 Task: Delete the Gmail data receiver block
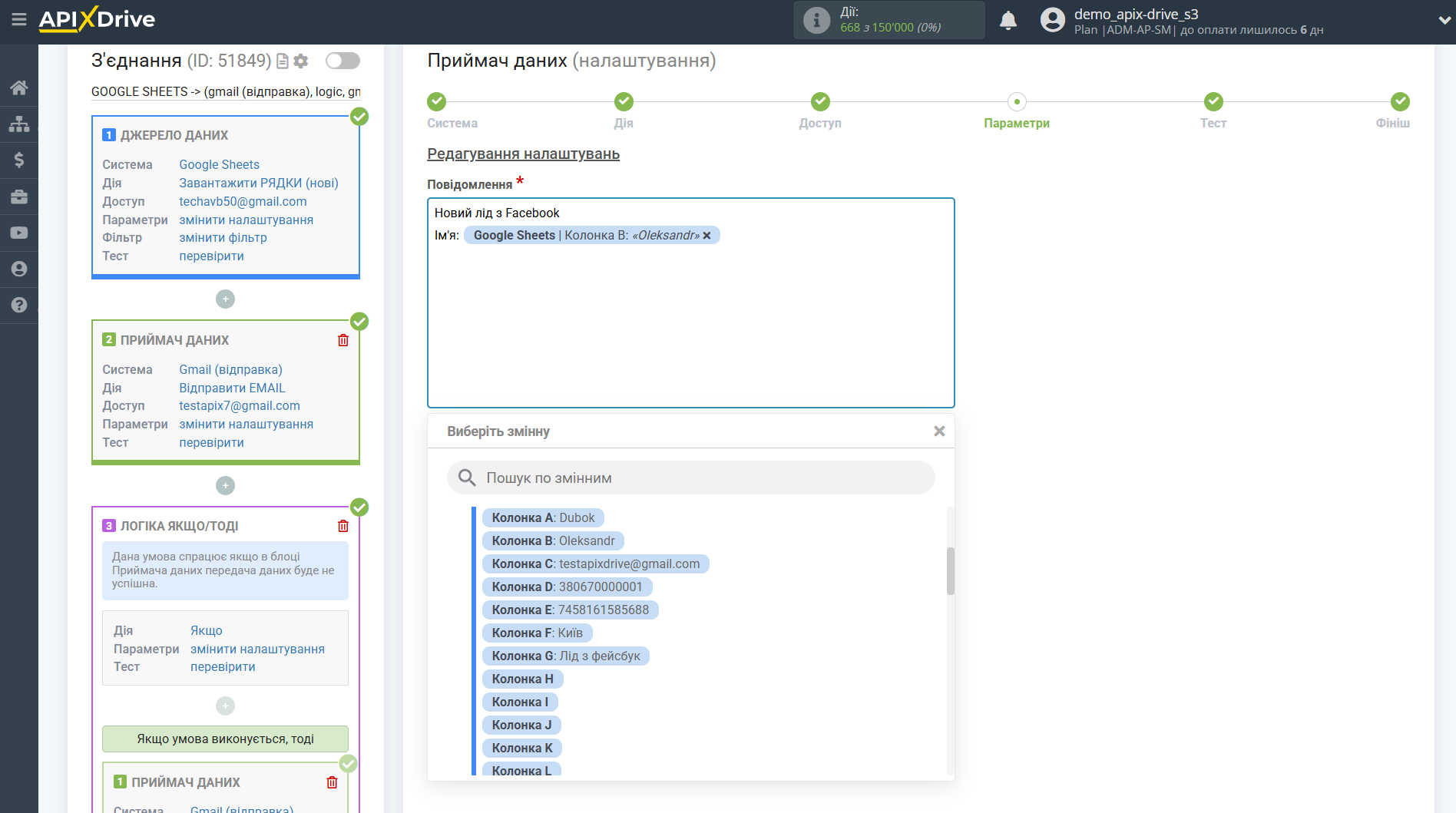(343, 340)
